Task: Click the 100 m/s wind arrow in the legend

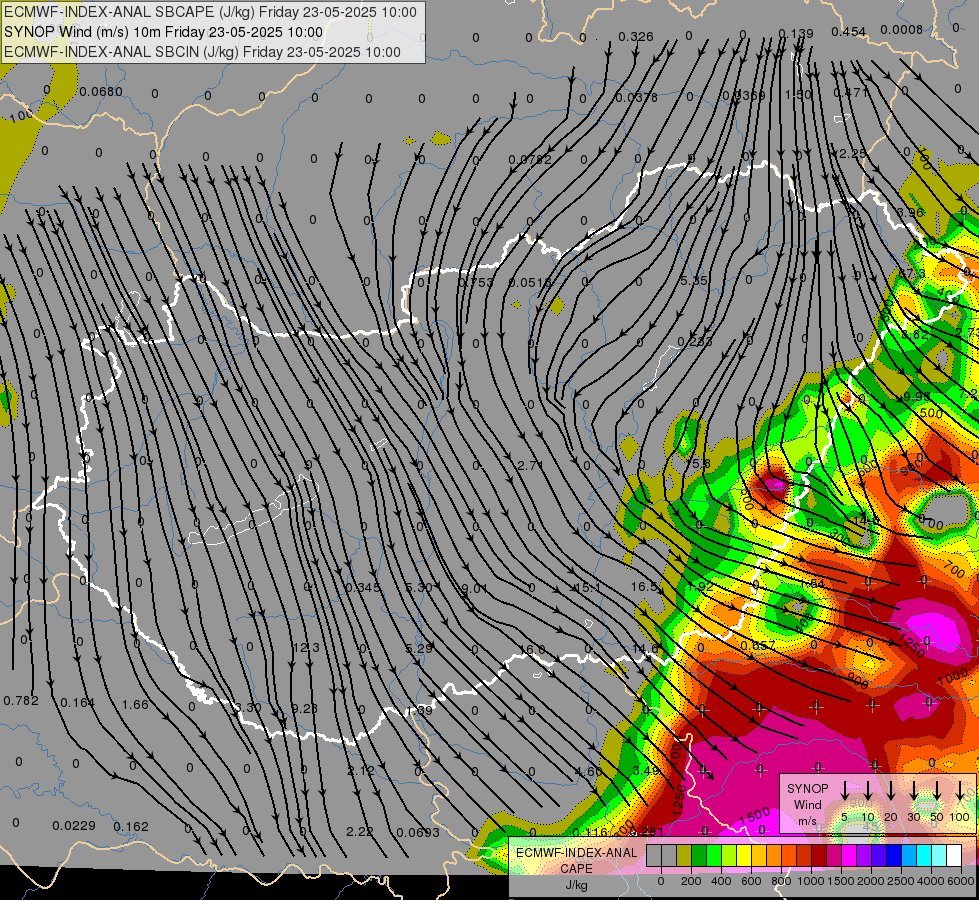Action: pos(960,791)
